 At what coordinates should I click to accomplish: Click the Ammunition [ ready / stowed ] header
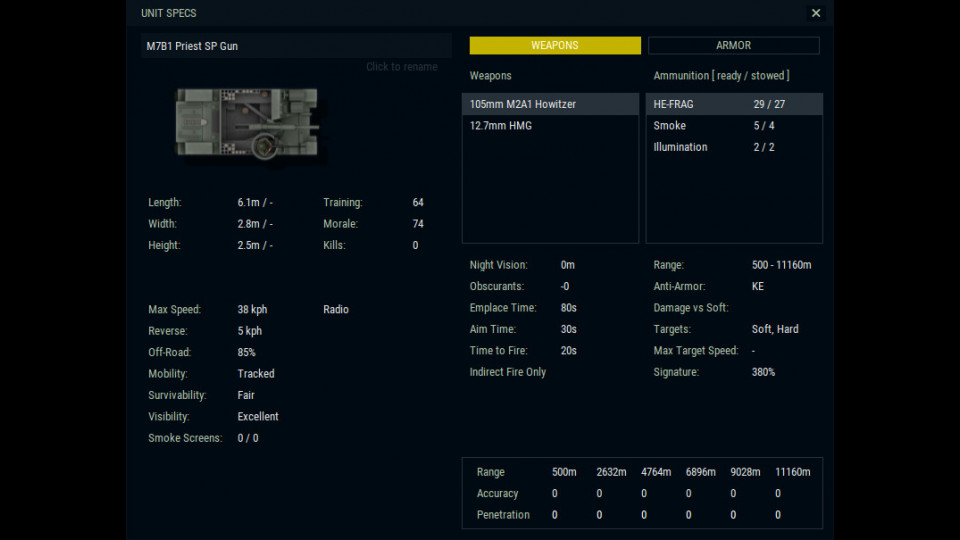(x=721, y=76)
